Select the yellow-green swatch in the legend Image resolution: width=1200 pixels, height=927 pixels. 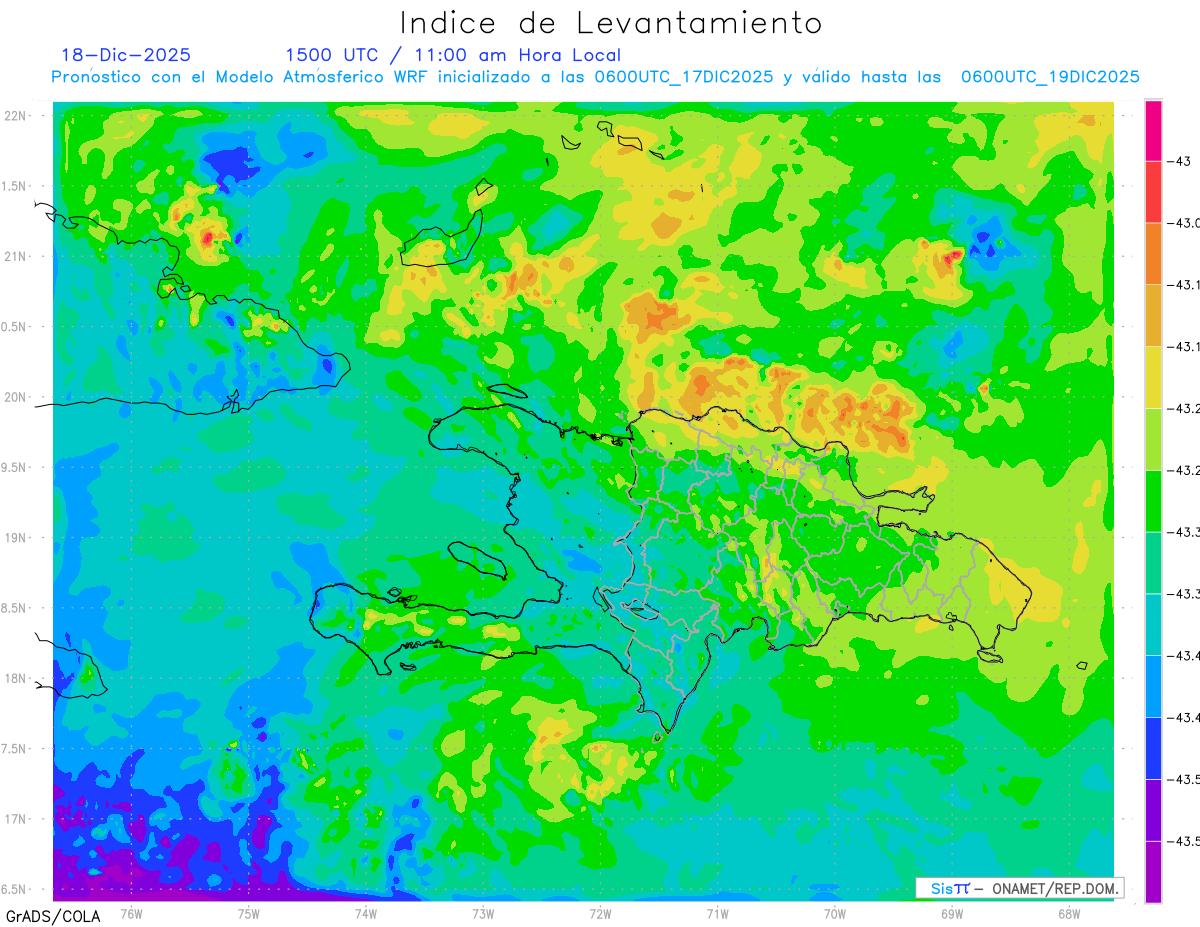click(1153, 439)
